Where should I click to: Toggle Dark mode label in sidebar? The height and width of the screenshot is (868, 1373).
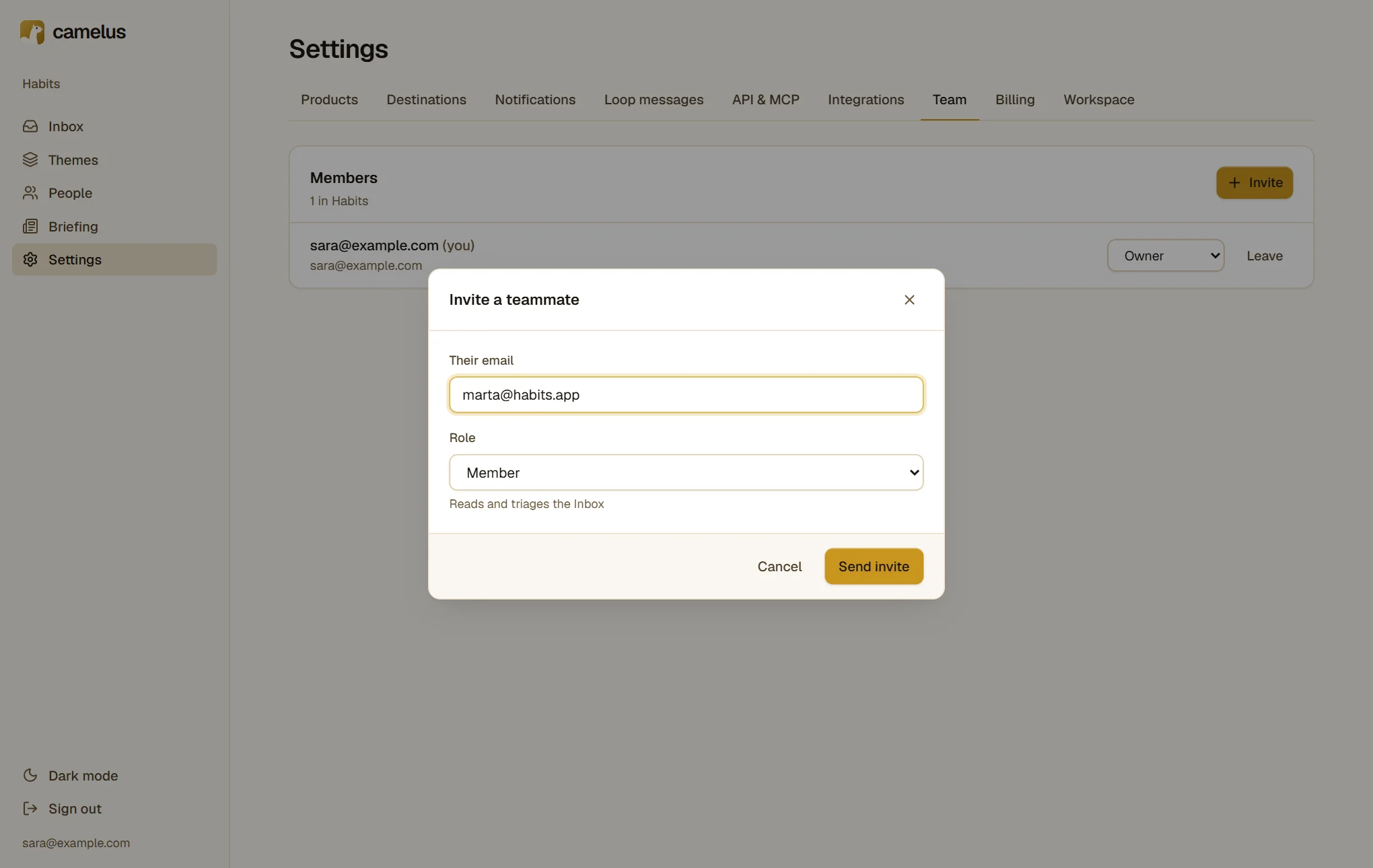83,776
